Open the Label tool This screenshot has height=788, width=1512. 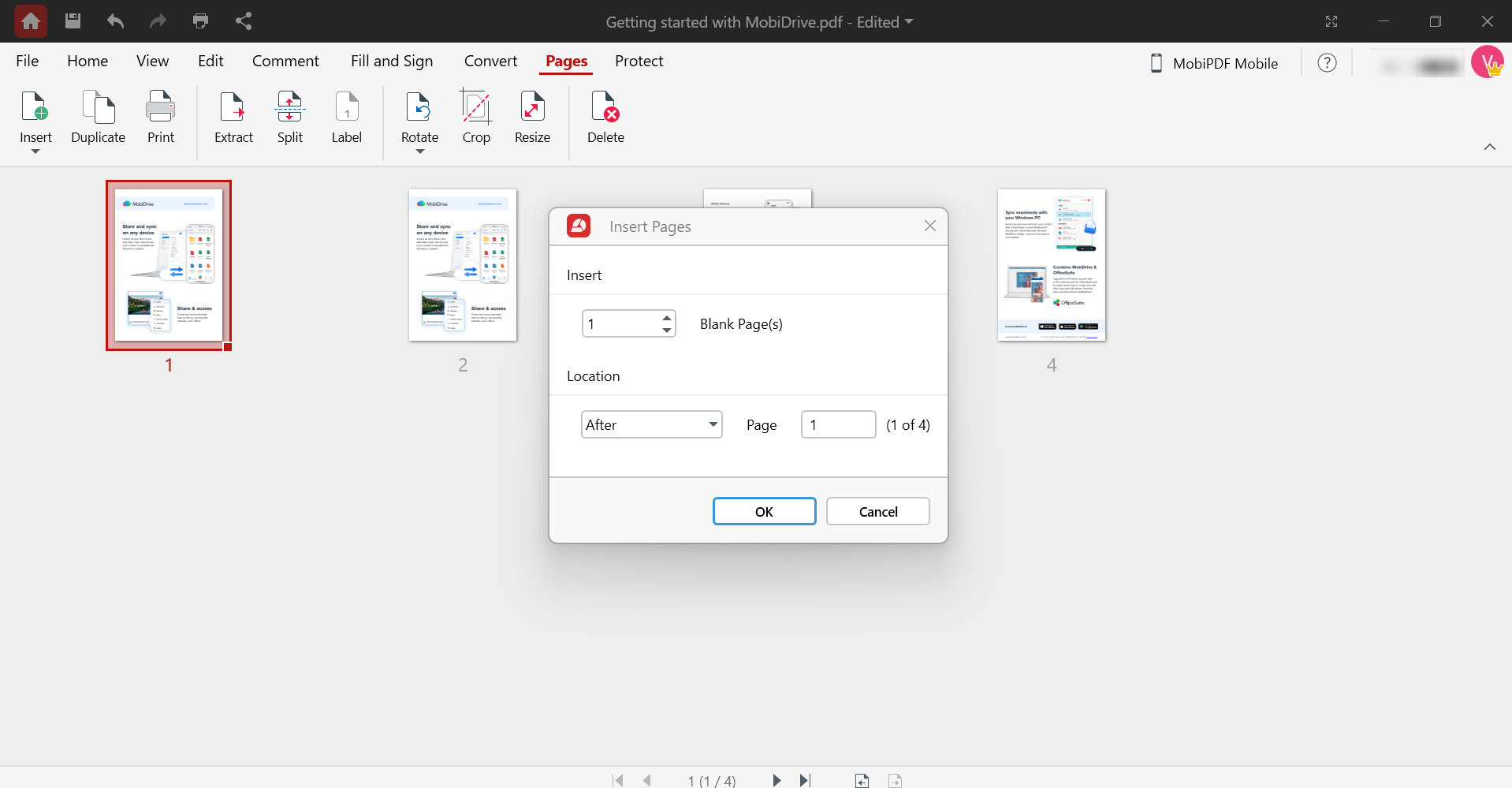(346, 118)
